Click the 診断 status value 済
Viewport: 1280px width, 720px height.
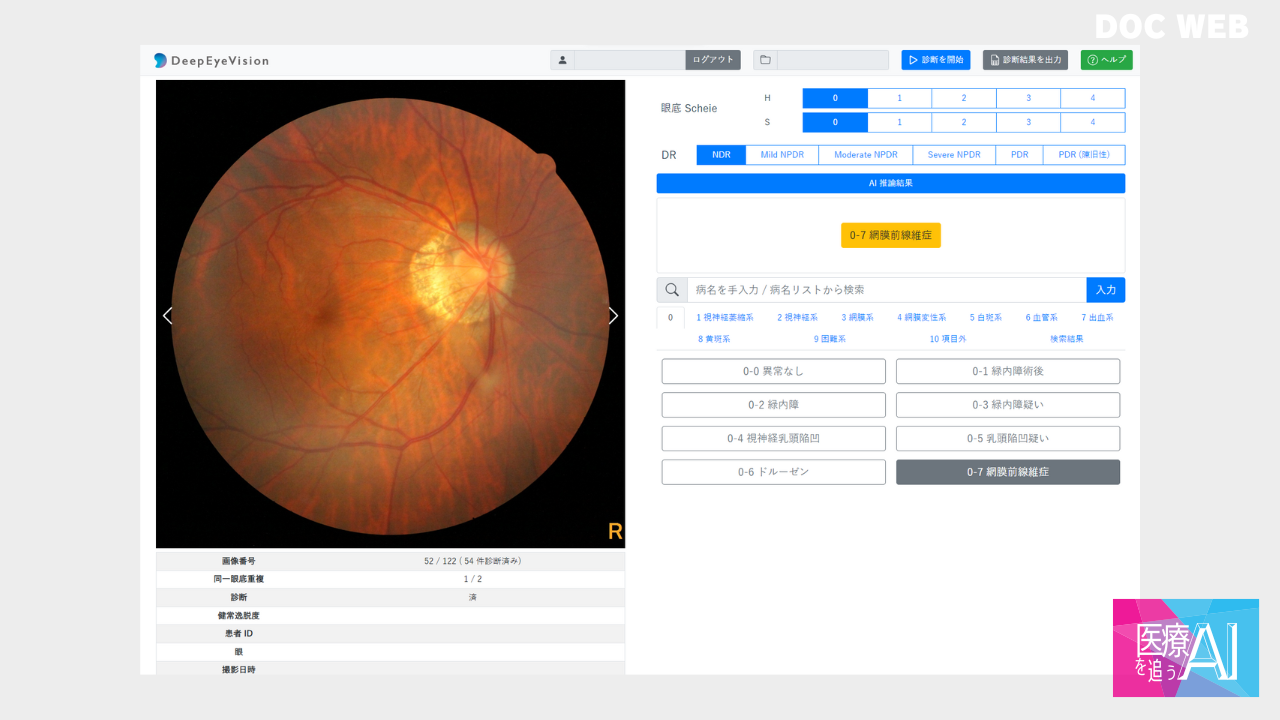coord(472,597)
